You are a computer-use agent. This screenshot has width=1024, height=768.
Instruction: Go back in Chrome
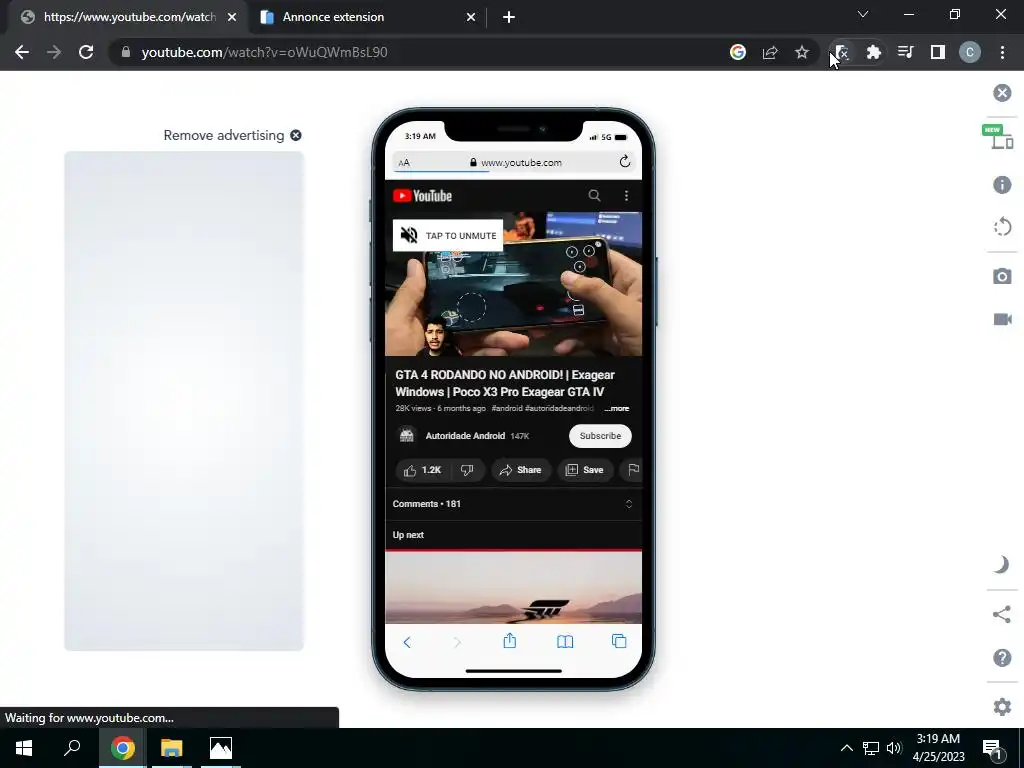[x=22, y=52]
